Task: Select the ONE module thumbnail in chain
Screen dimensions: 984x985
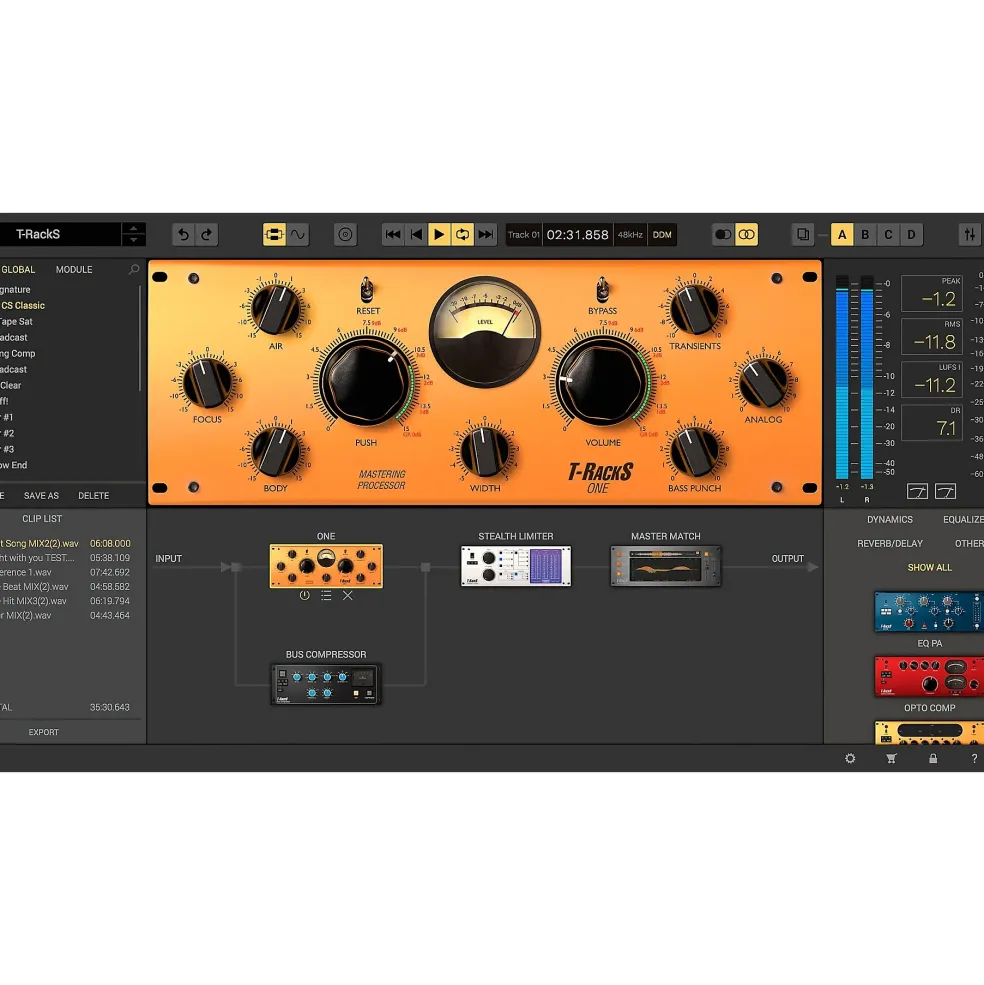Action: [326, 566]
